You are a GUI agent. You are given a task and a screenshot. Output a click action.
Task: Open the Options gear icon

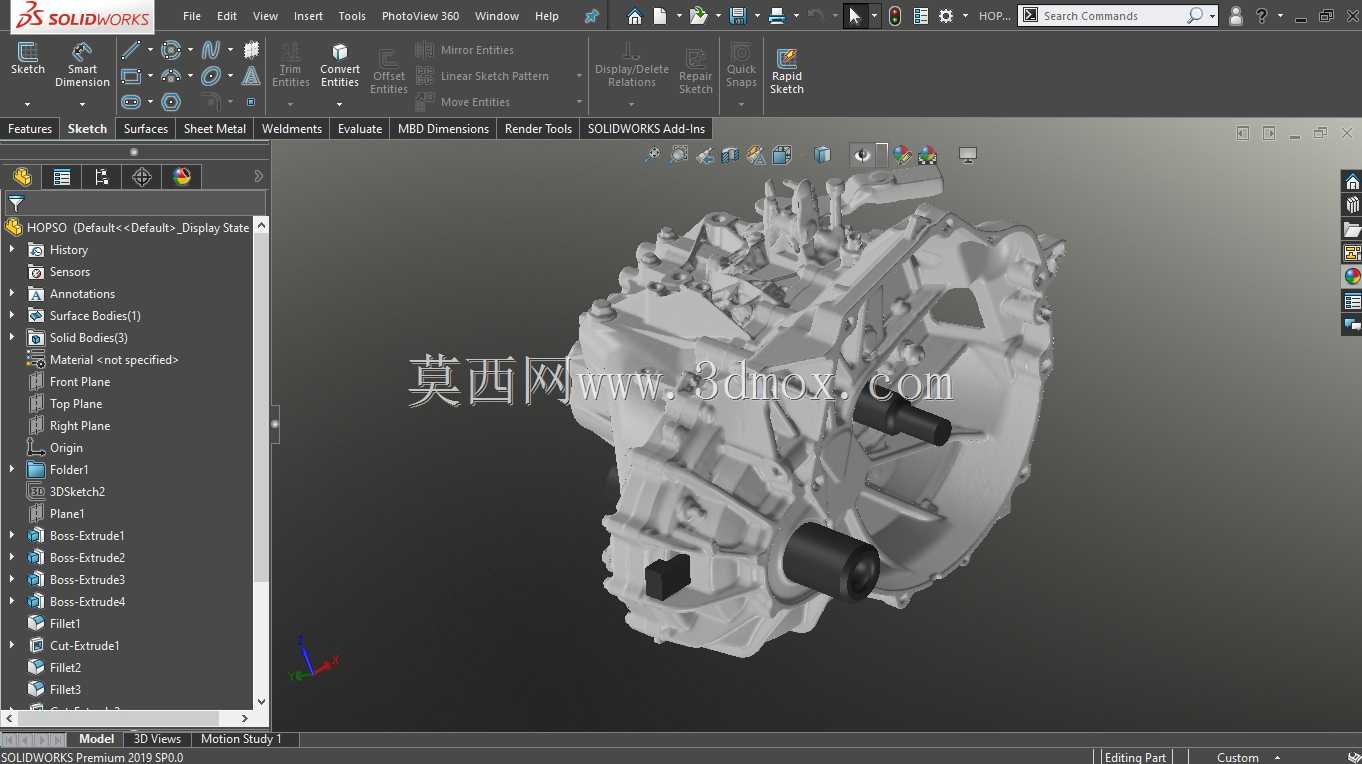click(946, 16)
